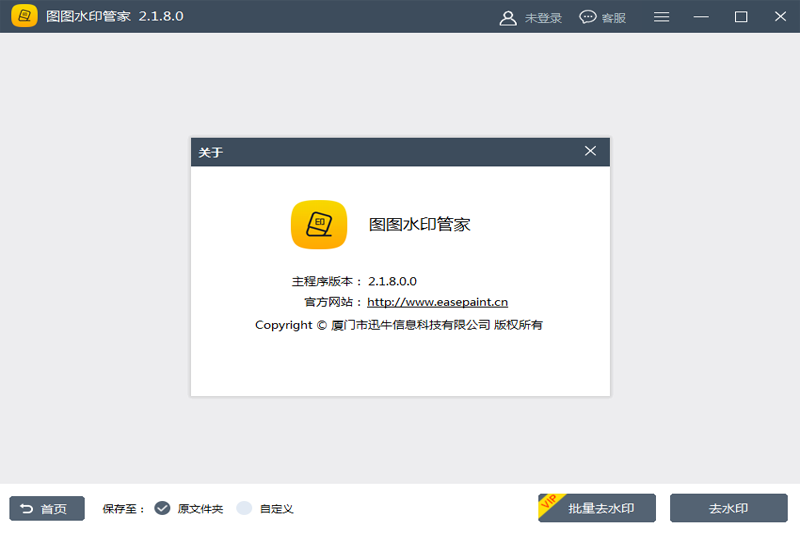Click the 关于 dialog title text
Viewport: 800px width, 533px height.
pyautogui.click(x=210, y=152)
